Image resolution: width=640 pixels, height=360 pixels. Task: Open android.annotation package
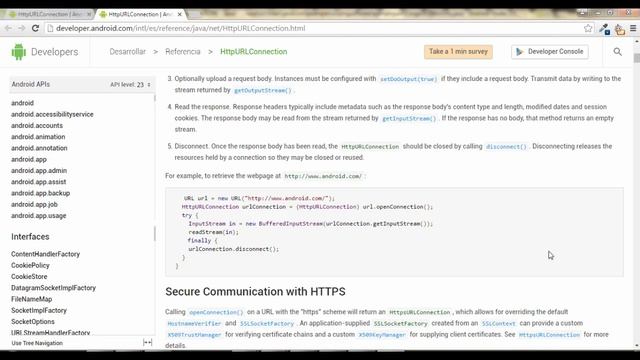(39, 148)
